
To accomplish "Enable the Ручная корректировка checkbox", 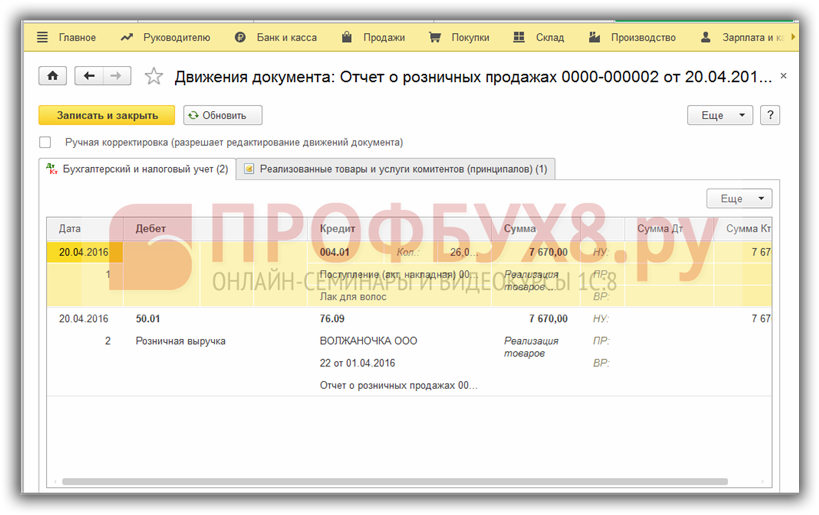I will [x=45, y=142].
